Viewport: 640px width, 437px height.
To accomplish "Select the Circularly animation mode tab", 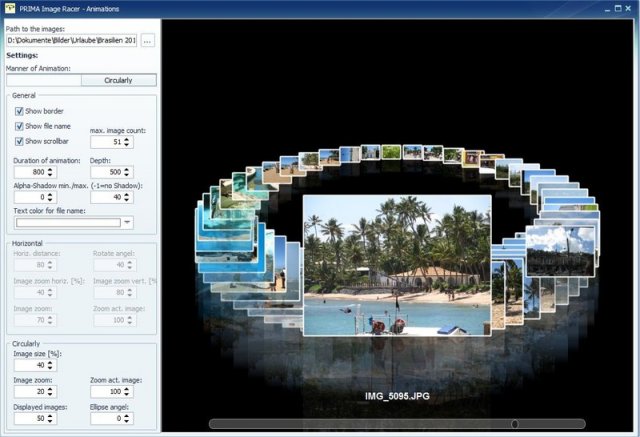I will pos(118,80).
